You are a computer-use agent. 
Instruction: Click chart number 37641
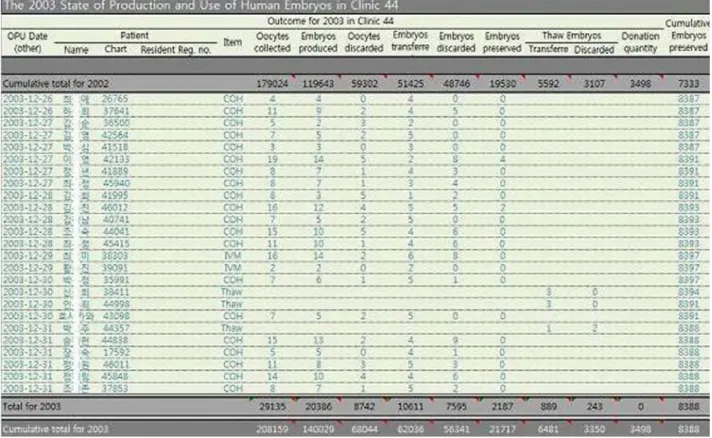click(x=115, y=111)
